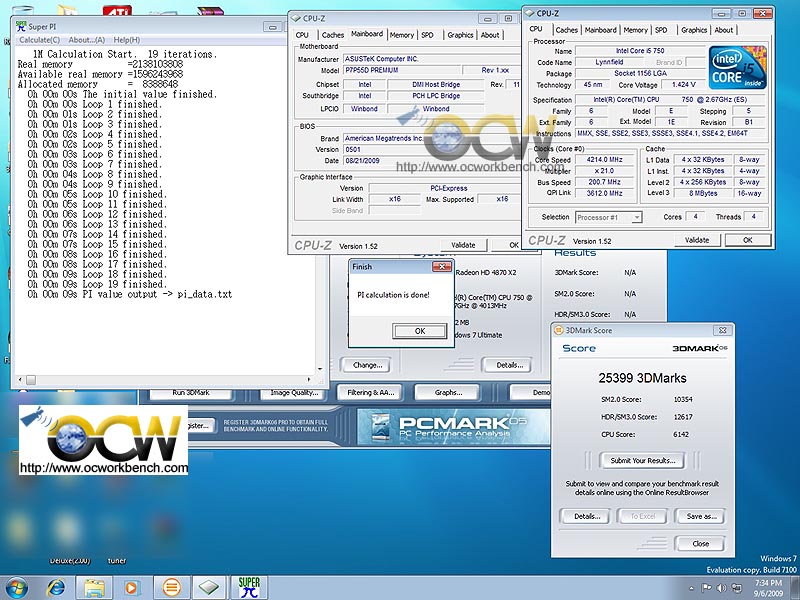This screenshot has height=600, width=800.
Task: Click the chip icon in the front CPU-Z window title bar
Action: [529, 13]
